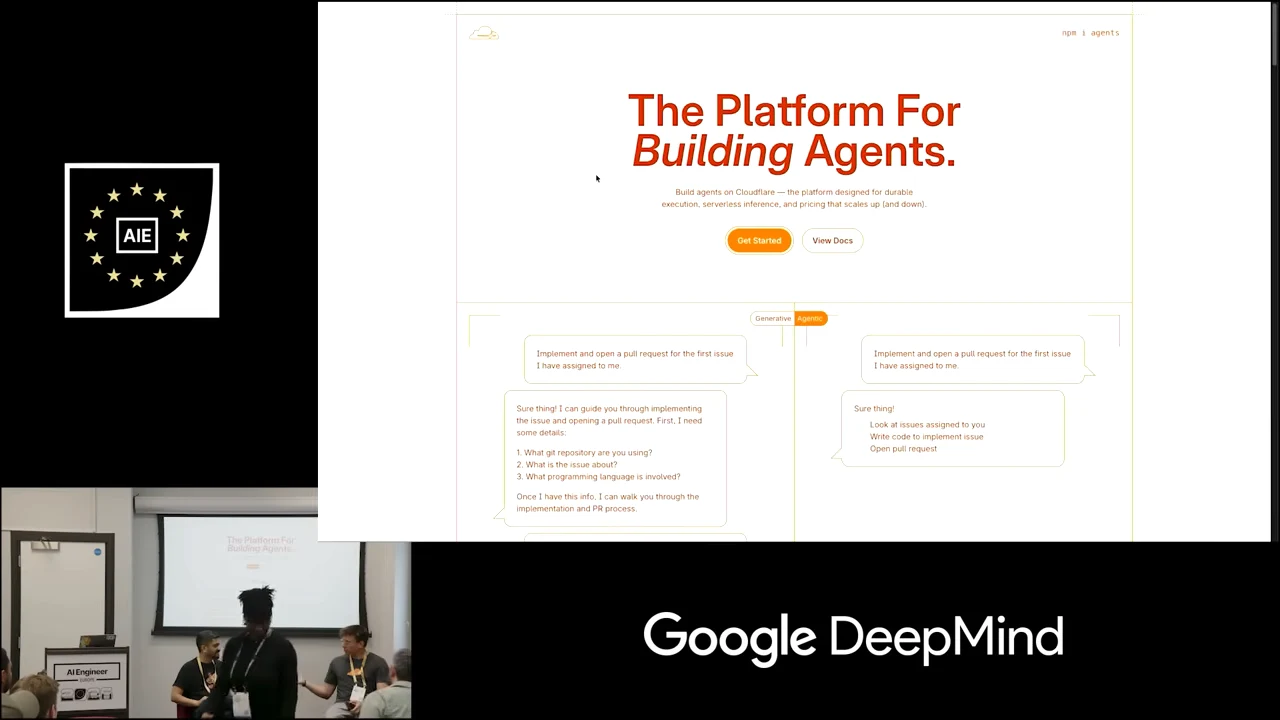
Task: Click 'Open pull request' step
Action: (x=903, y=448)
